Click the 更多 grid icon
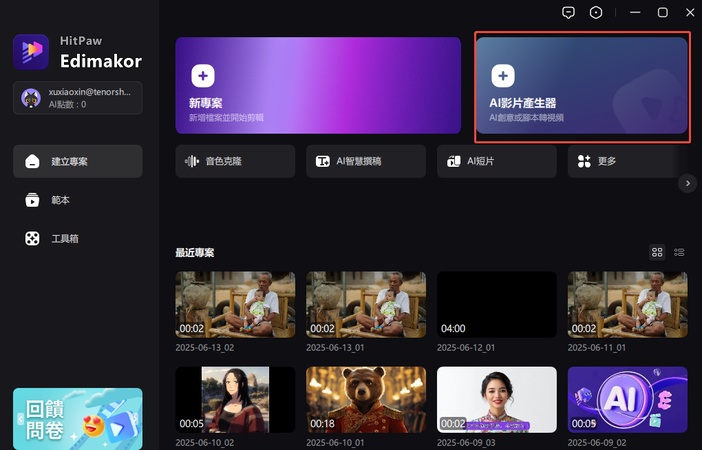 point(584,161)
